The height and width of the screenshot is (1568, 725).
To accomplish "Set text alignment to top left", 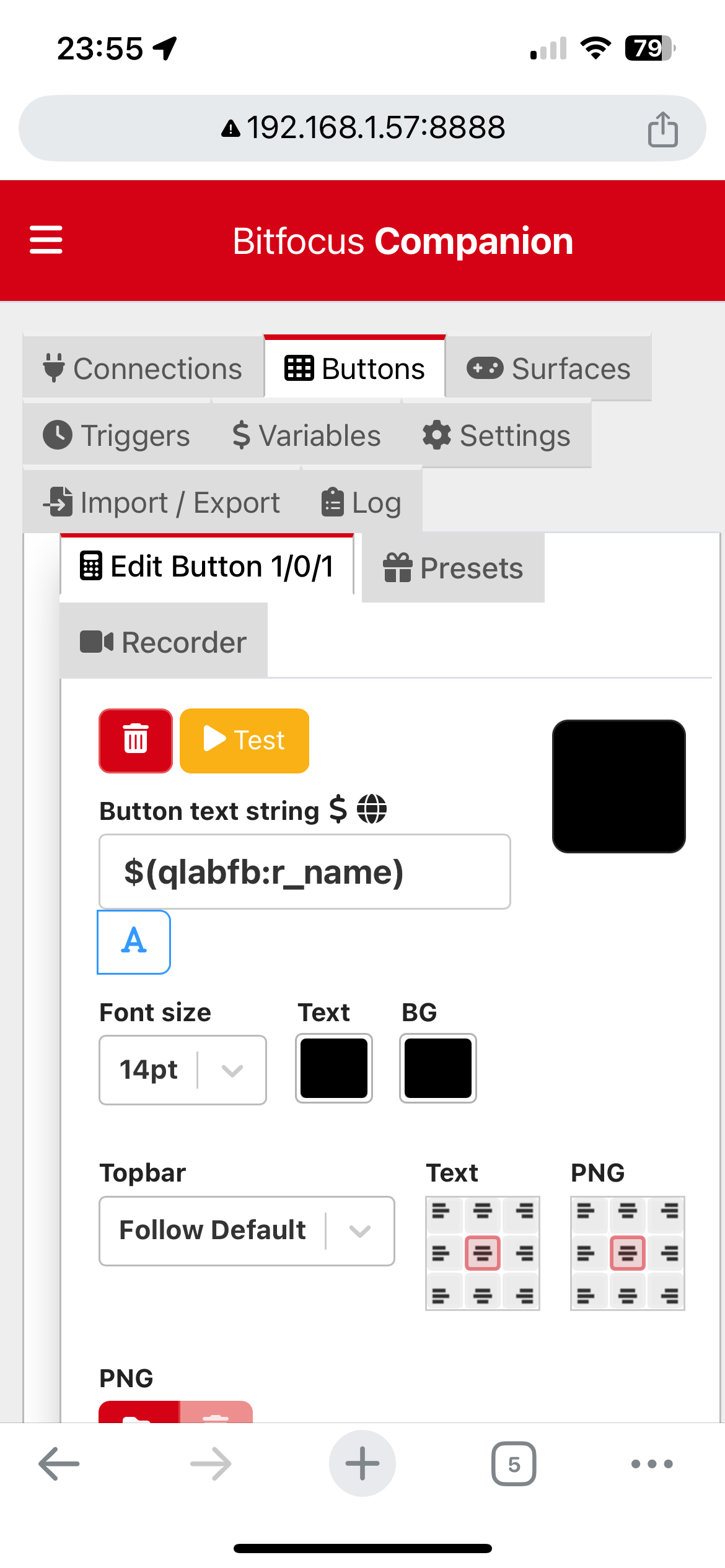I will coord(441,1211).
